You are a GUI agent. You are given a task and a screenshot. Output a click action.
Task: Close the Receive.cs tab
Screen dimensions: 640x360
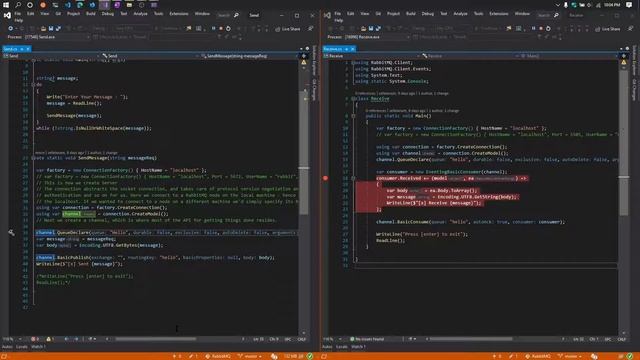(x=353, y=49)
